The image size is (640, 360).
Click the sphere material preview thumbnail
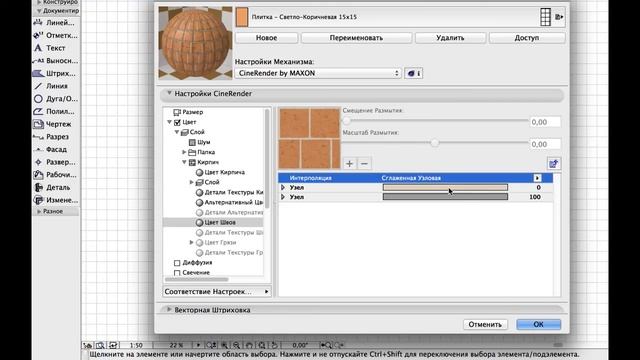pos(196,43)
